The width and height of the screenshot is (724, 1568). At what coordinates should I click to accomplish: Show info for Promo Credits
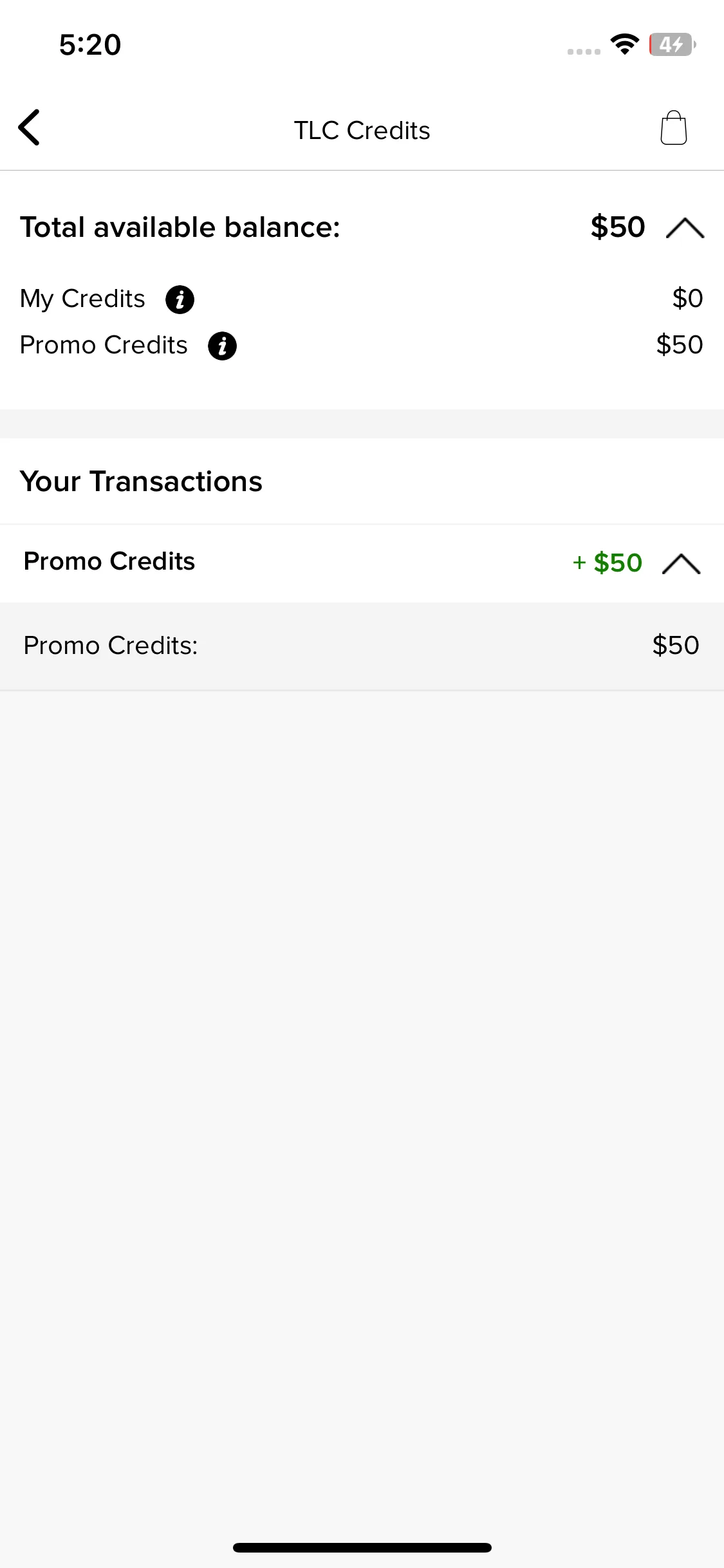point(222,346)
